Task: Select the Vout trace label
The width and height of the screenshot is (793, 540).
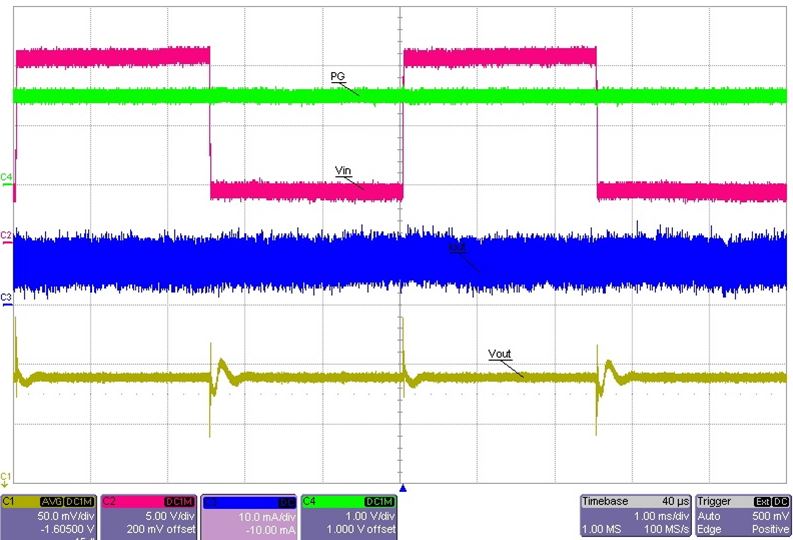Action: (500, 354)
